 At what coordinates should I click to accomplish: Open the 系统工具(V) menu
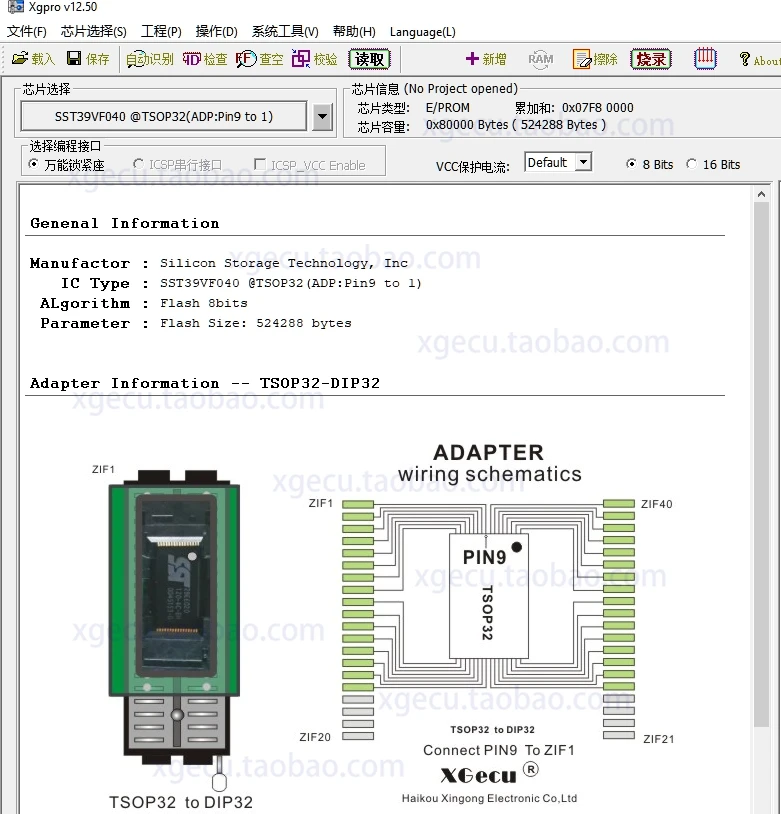click(285, 32)
